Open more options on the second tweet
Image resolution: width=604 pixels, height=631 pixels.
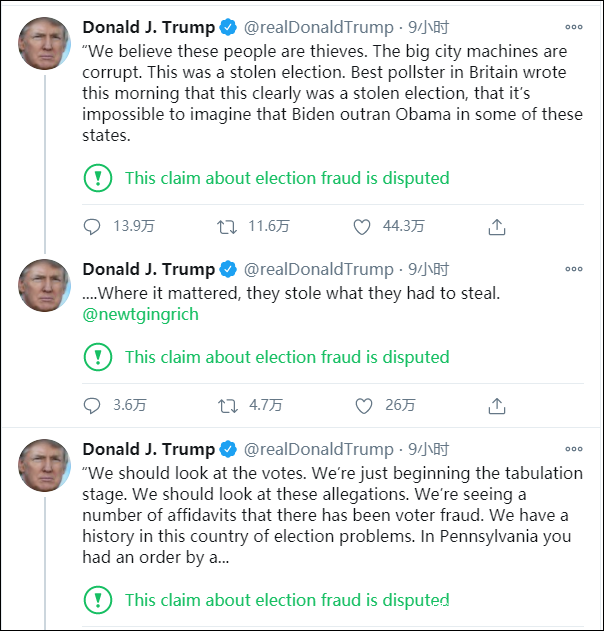573,270
